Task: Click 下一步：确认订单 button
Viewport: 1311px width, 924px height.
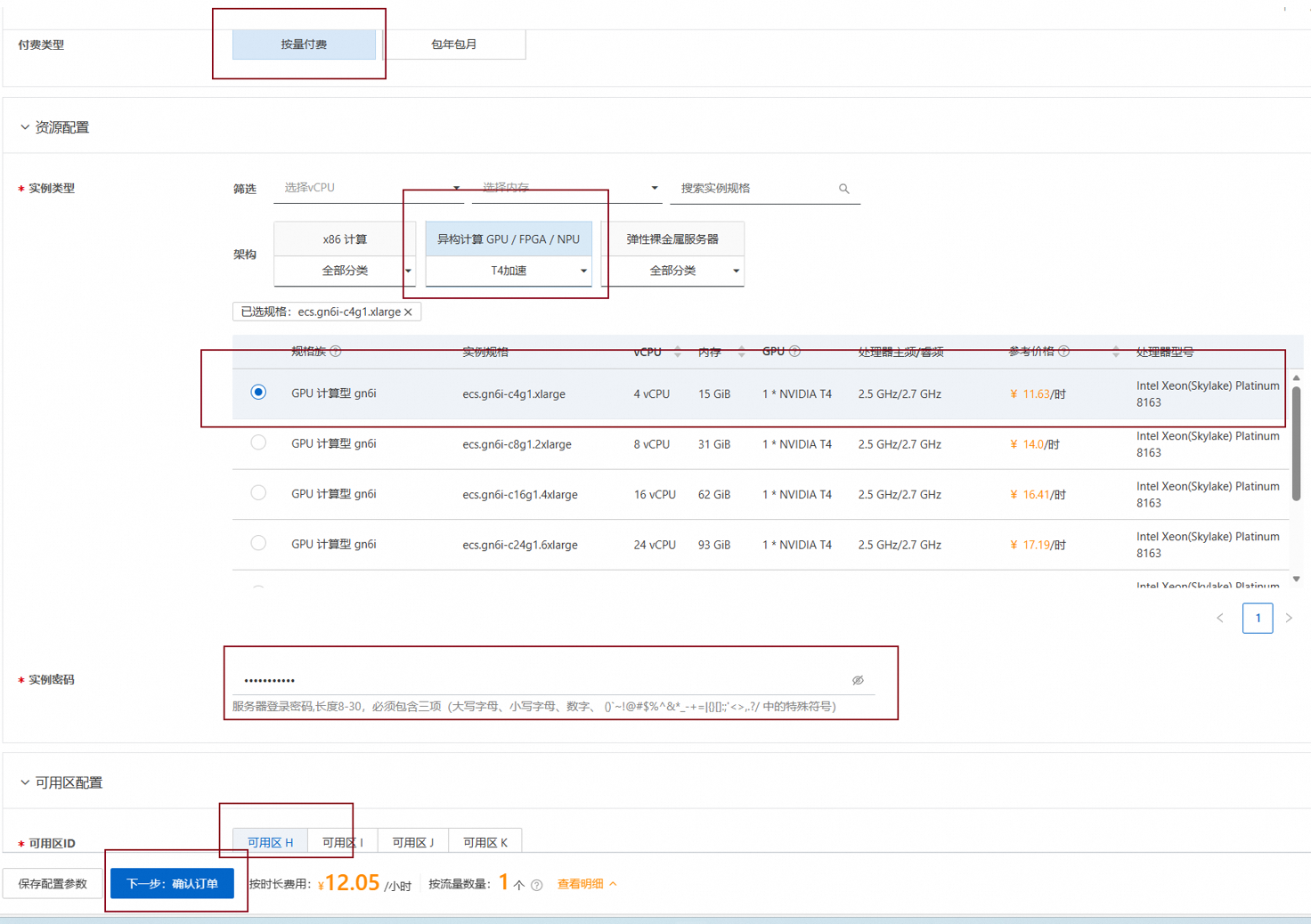Action: [172, 884]
